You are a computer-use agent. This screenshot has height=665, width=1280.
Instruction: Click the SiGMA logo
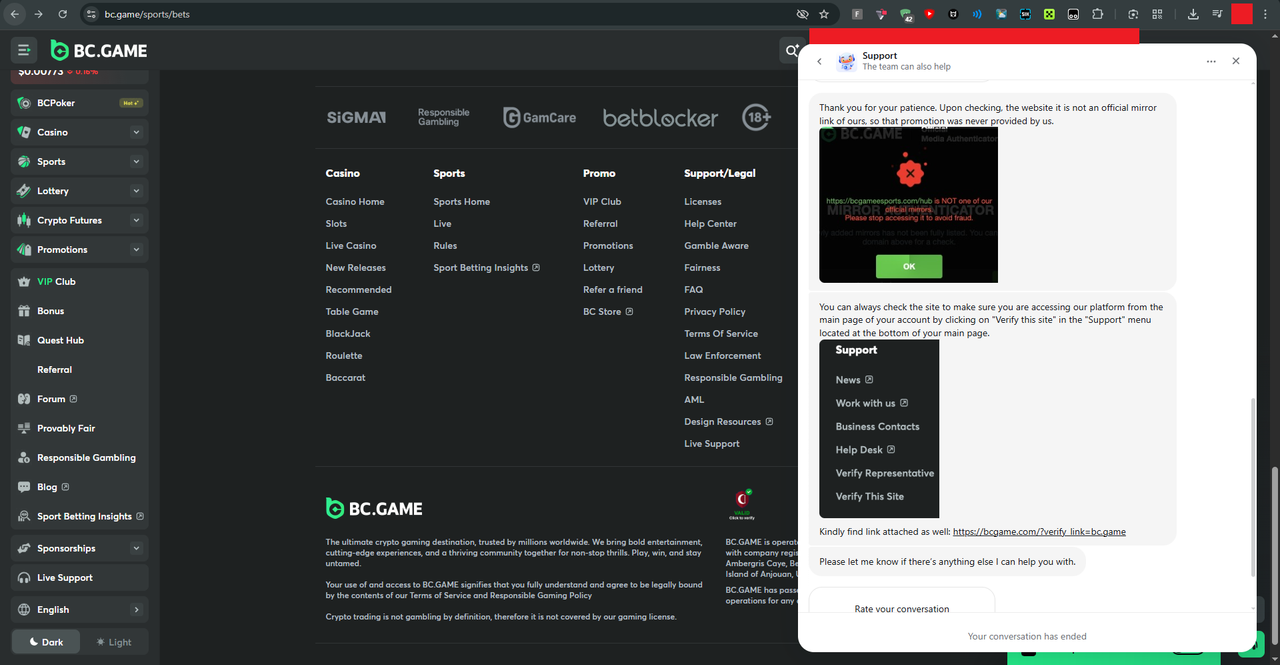click(356, 117)
